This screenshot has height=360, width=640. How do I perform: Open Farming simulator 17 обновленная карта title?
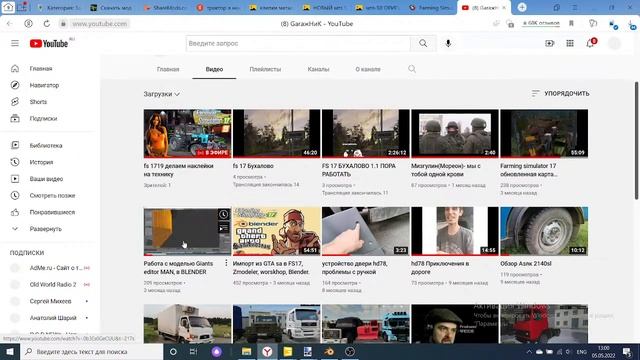coord(529,170)
